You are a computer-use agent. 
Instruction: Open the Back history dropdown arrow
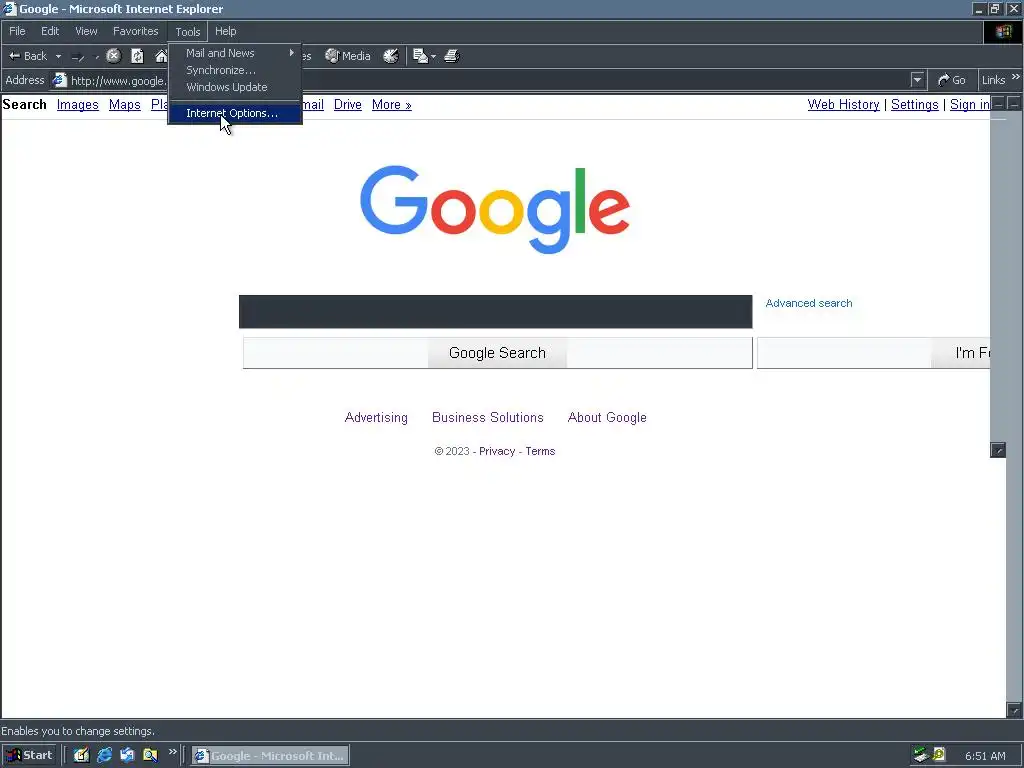coord(58,56)
